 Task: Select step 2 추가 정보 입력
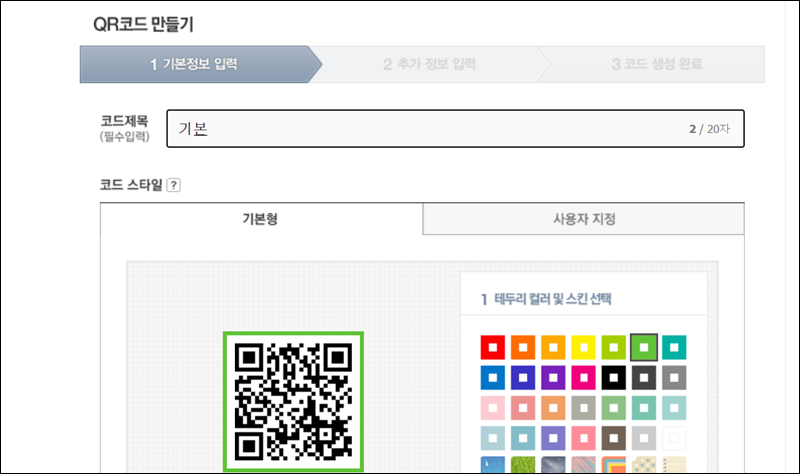point(429,64)
